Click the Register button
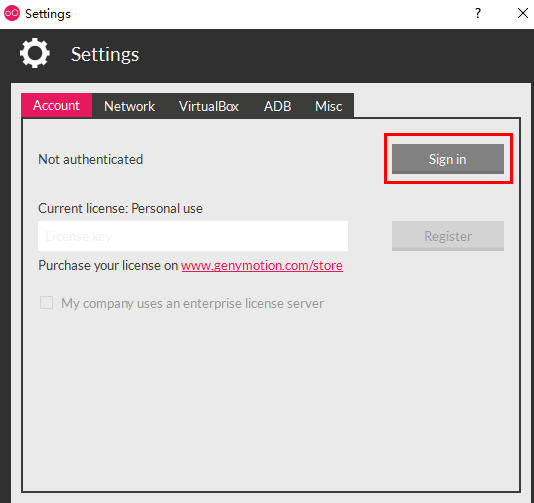 coord(448,236)
